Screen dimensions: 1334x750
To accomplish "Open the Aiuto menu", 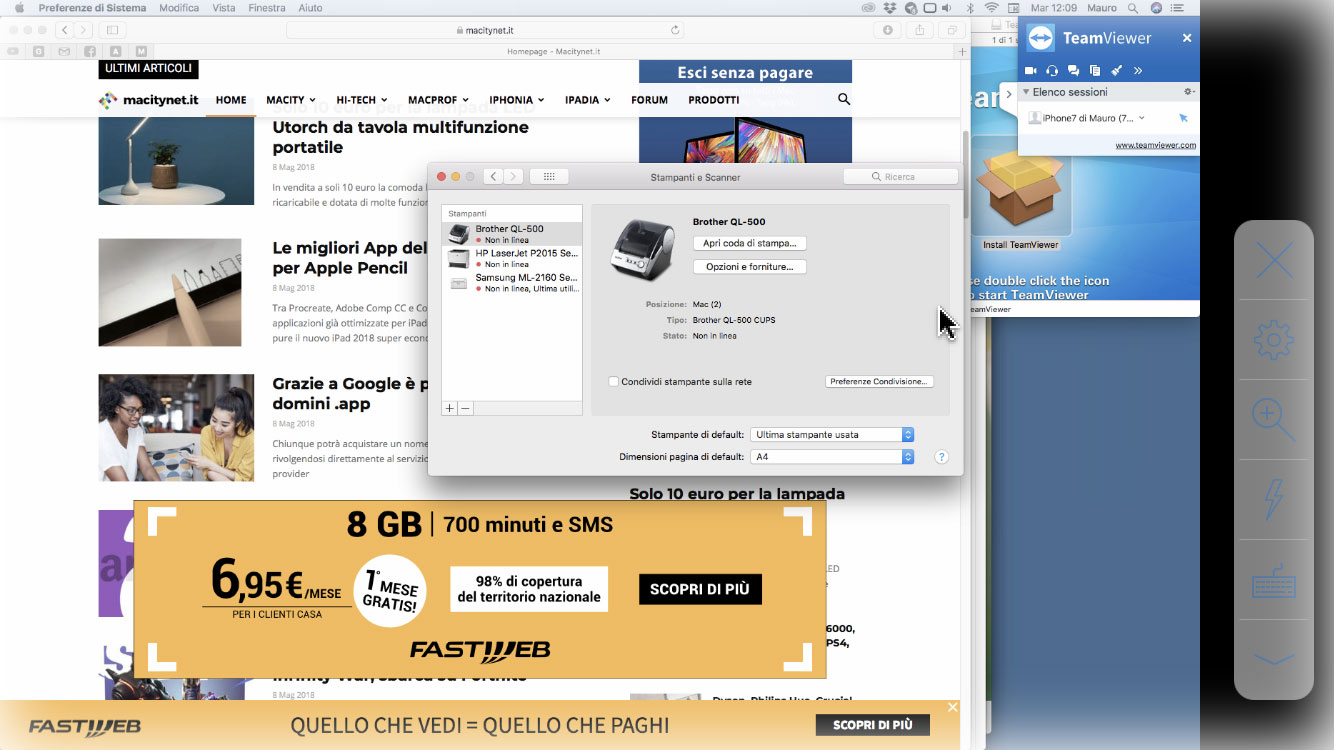I will [x=311, y=8].
